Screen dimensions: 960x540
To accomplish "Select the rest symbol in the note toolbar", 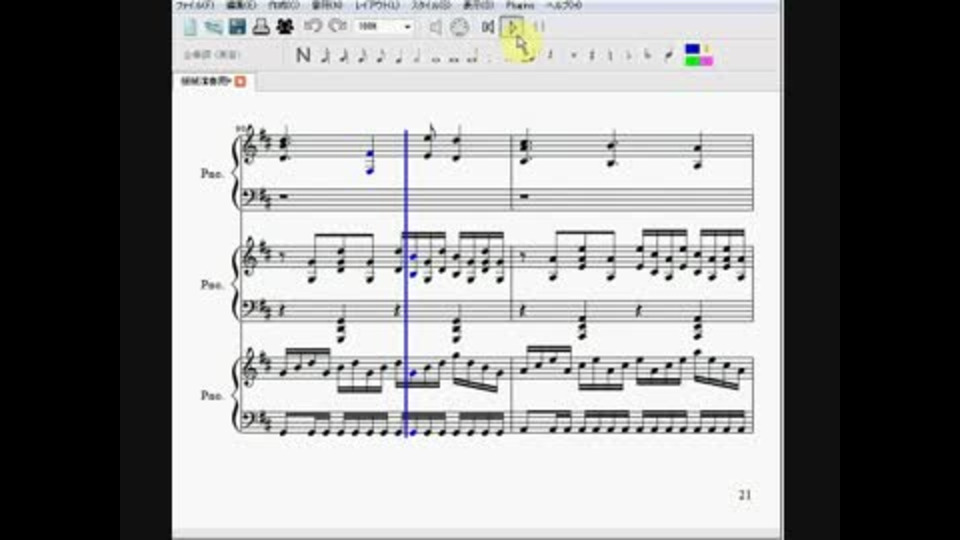I will click(549, 55).
